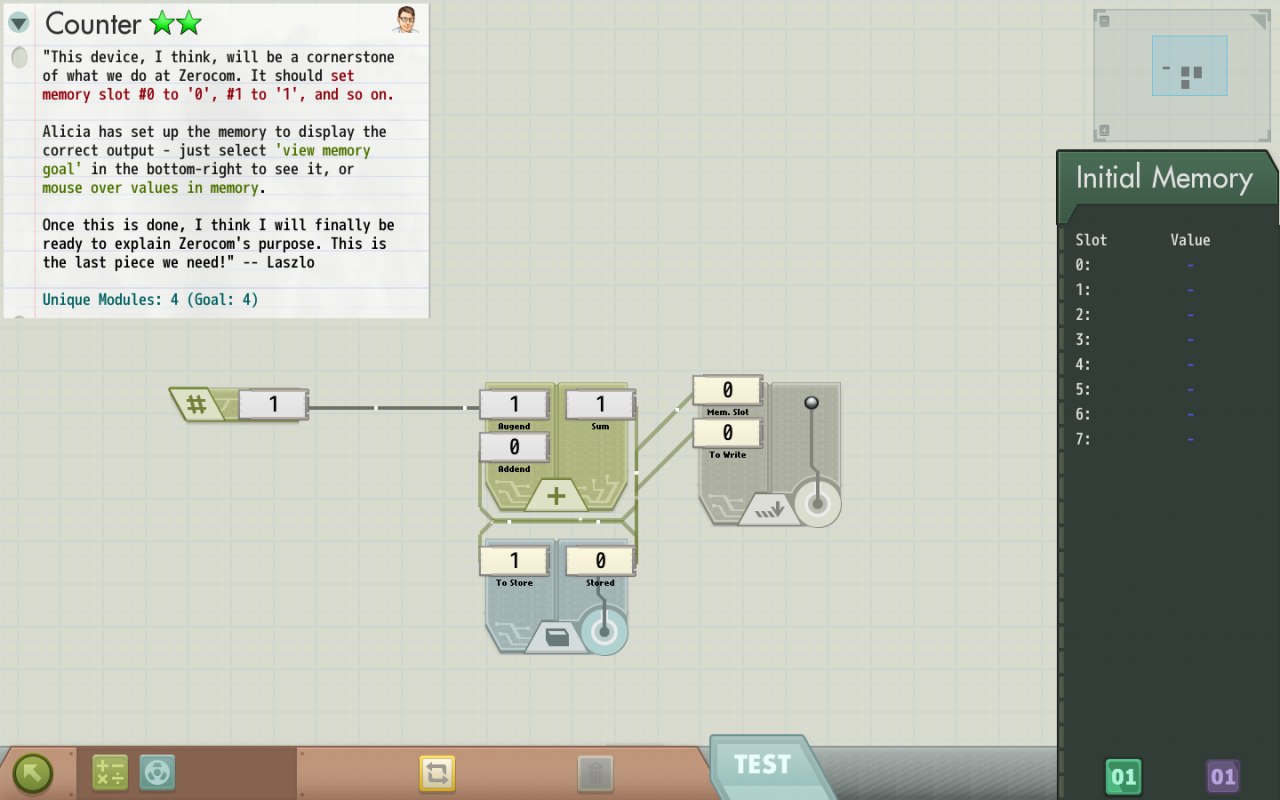This screenshot has width=1280, height=800.
Task: Collapse the Counter description panel
Action: pyautogui.click(x=19, y=22)
